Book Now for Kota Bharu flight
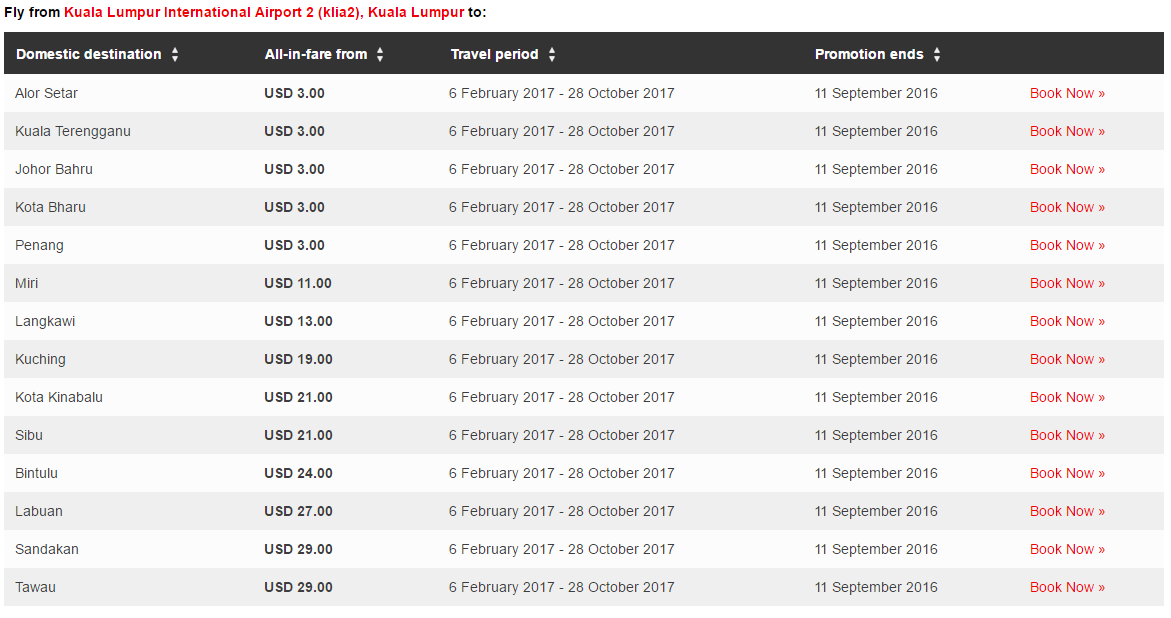This screenshot has width=1171, height=618. click(x=1067, y=207)
